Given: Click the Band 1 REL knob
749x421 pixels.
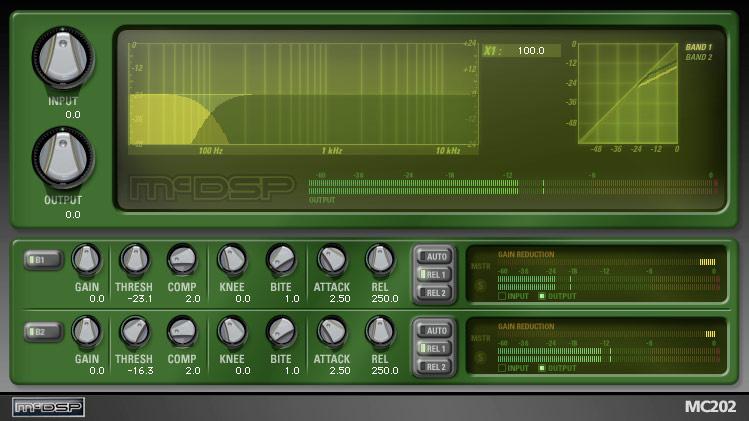Looking at the screenshot, I should [x=380, y=260].
